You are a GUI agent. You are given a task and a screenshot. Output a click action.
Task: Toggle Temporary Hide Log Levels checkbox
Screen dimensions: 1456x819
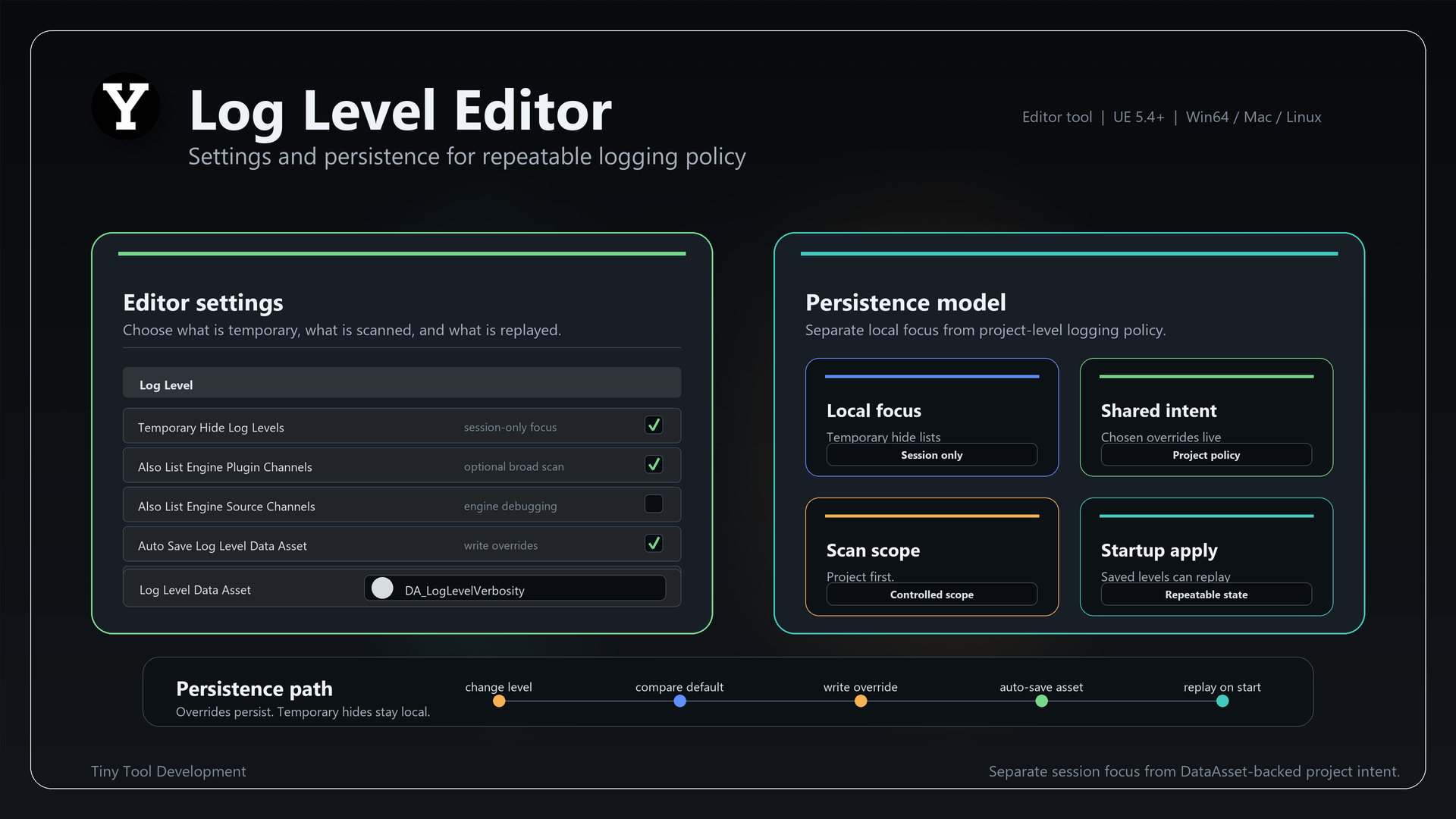(654, 425)
